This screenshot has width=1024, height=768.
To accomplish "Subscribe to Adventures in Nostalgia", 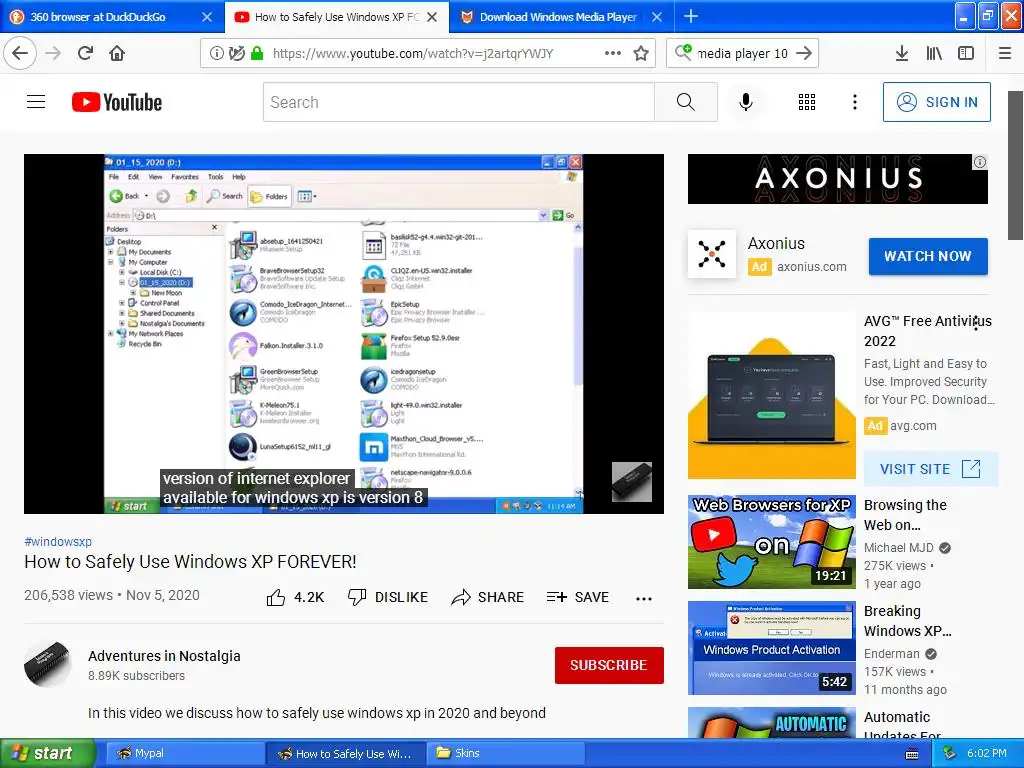I will click(609, 665).
